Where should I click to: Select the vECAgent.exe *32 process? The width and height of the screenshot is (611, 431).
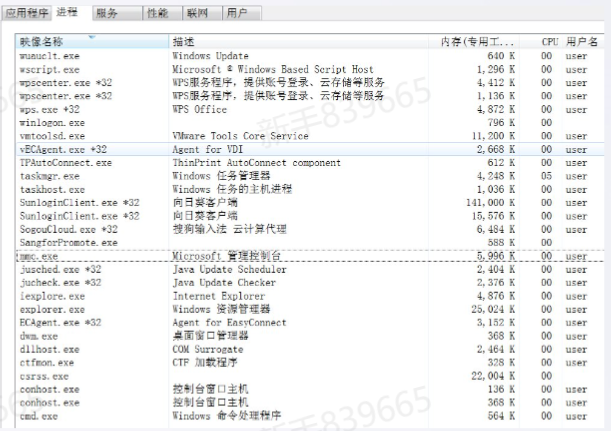pos(310,149)
